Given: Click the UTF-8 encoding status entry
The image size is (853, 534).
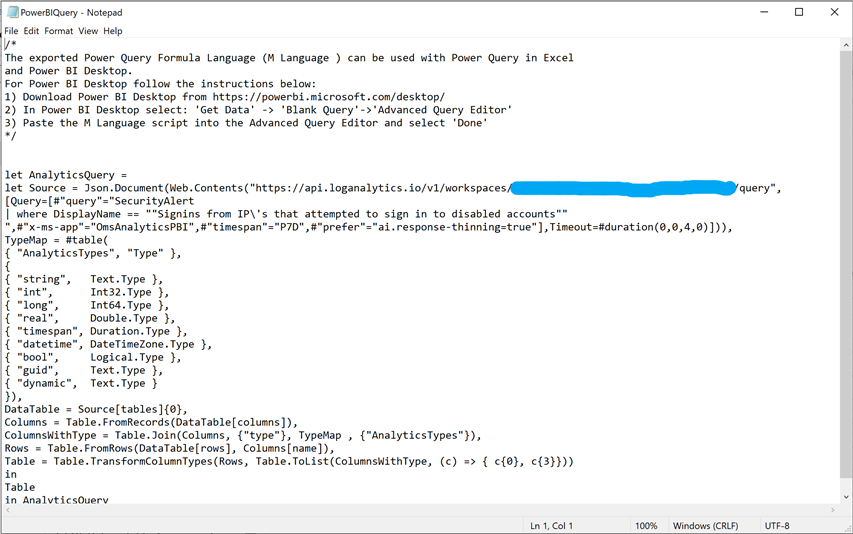Looking at the screenshot, I should (x=777, y=526).
